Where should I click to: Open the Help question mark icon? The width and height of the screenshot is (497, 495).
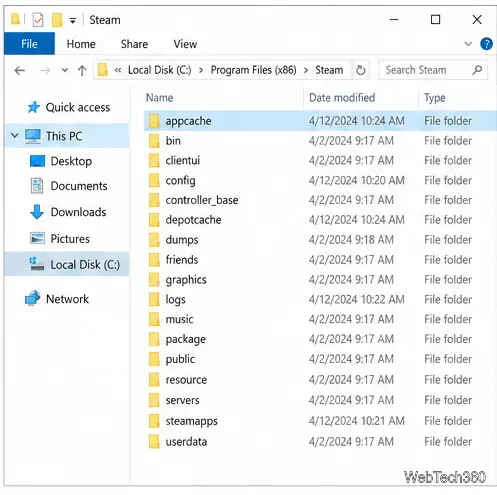point(486,44)
